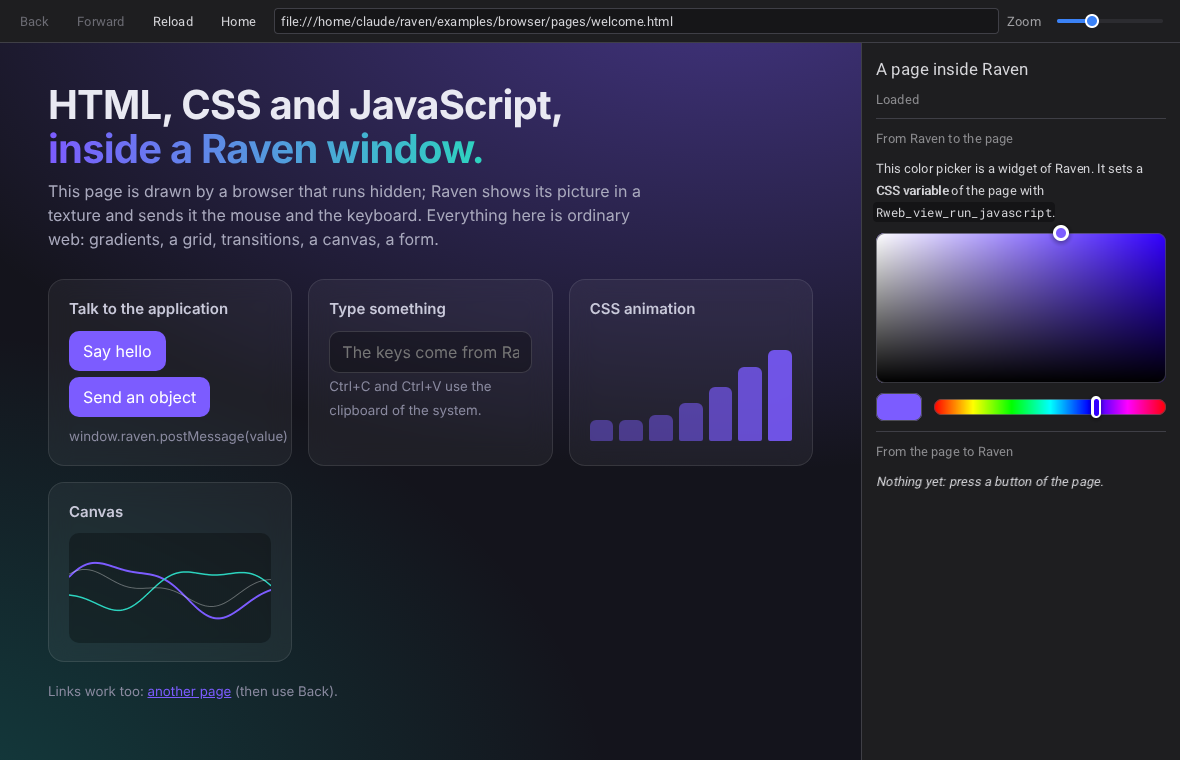Click the 'CSS animation' card heading
The image size is (1180, 760).
coord(643,309)
